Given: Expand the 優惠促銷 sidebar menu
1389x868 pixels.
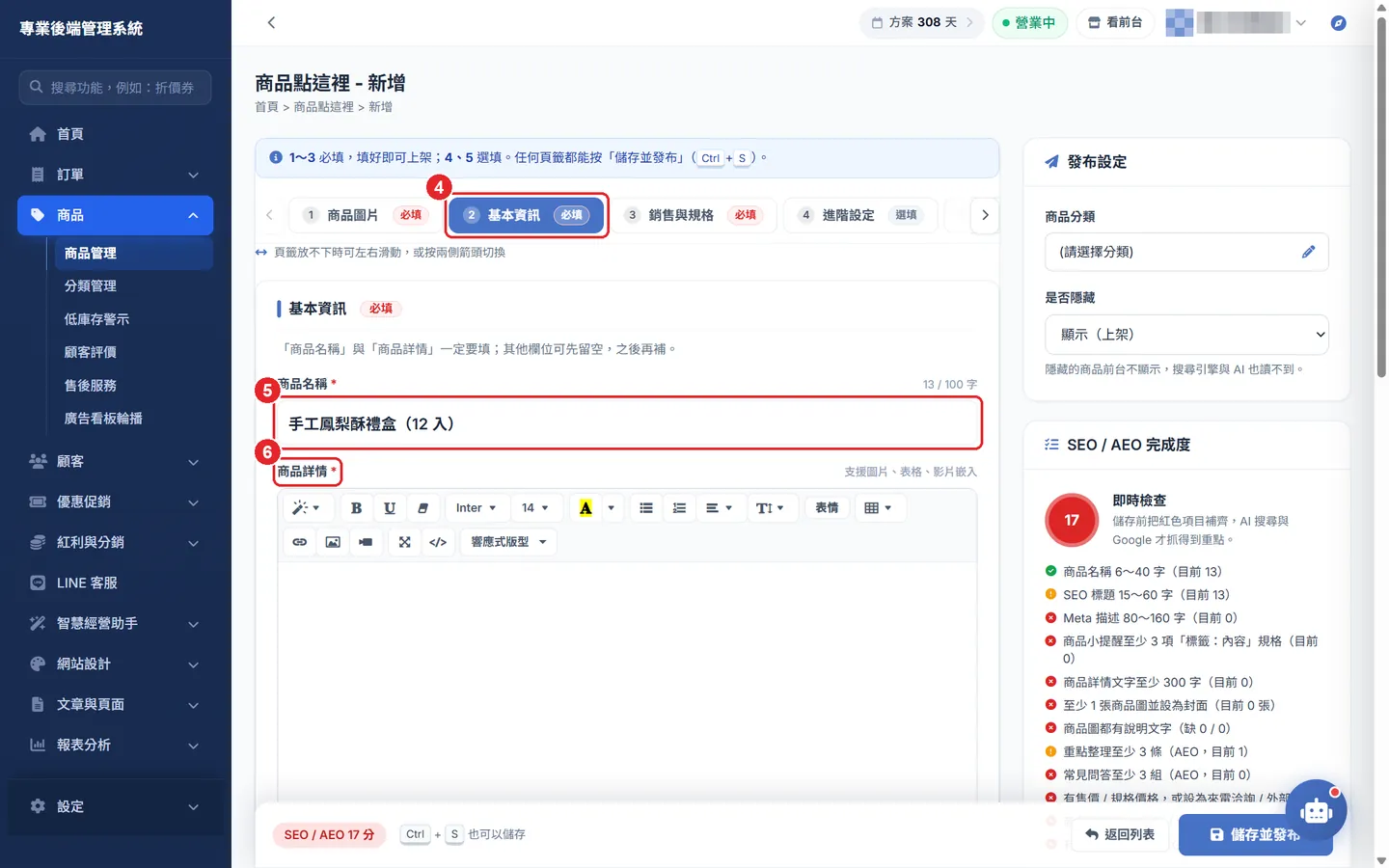Looking at the screenshot, I should point(115,502).
